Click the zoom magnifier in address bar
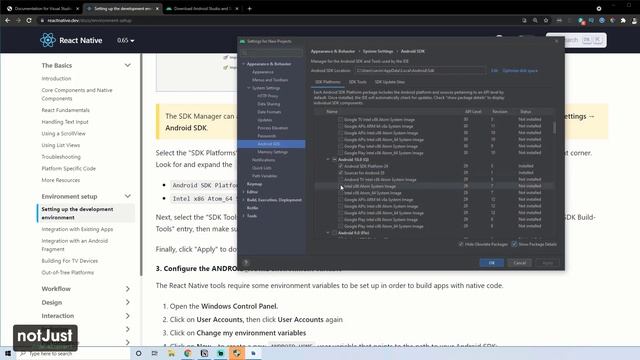This screenshot has width=640, height=360. [x=535, y=20]
